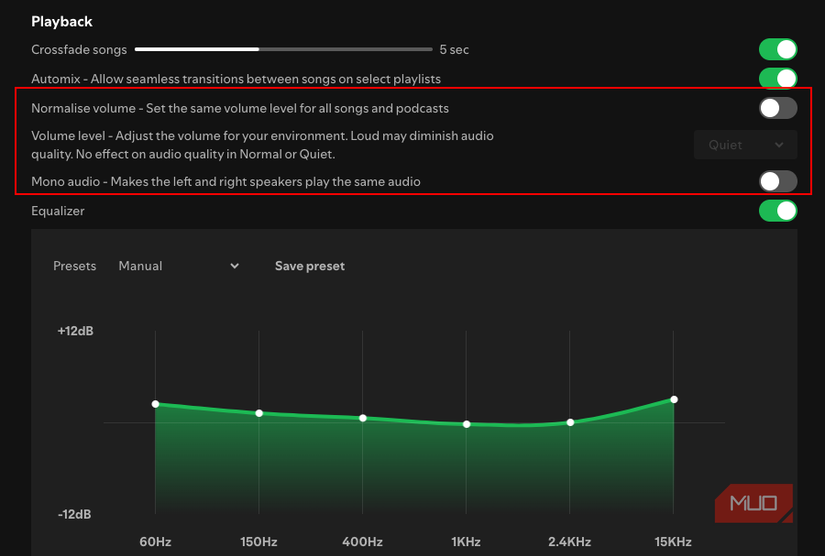Click the Mono audio description text
The width and height of the screenshot is (825, 556).
(x=226, y=181)
